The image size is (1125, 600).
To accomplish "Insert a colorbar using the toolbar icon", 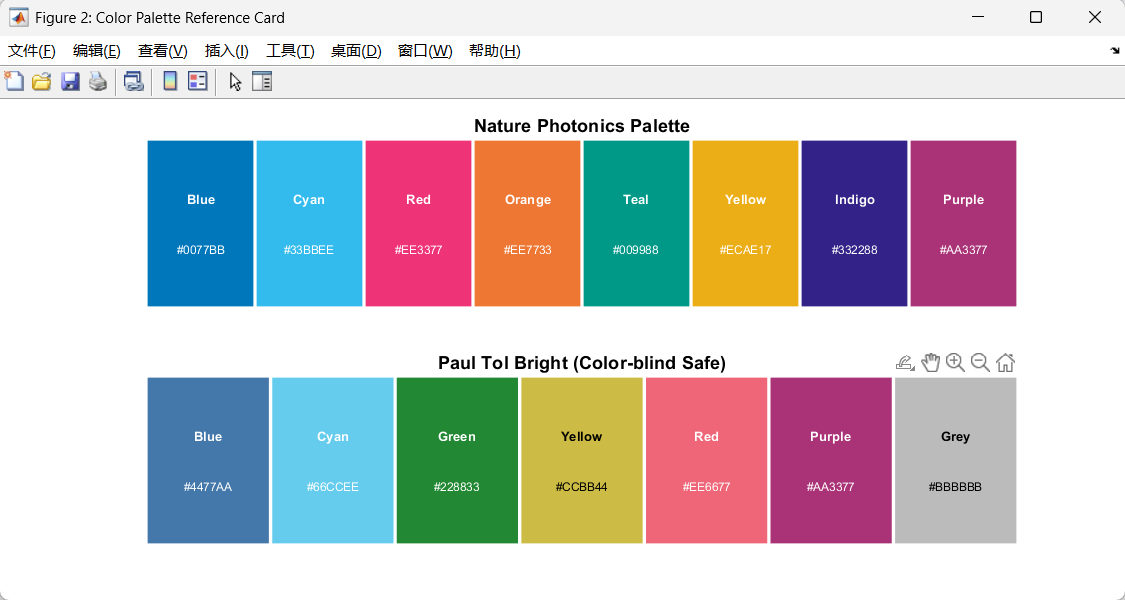I will pos(169,81).
